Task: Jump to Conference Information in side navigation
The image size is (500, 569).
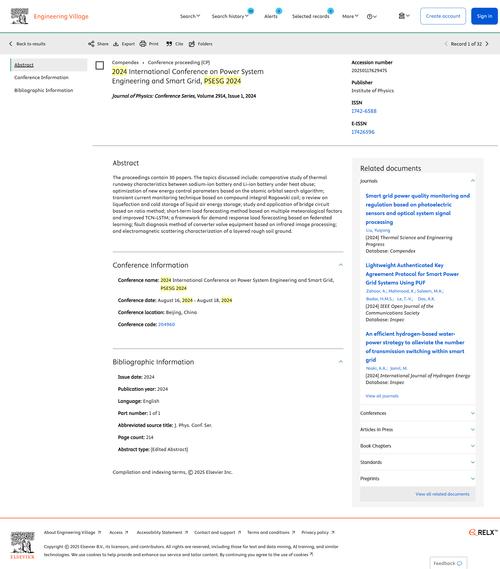Action: tap(41, 77)
